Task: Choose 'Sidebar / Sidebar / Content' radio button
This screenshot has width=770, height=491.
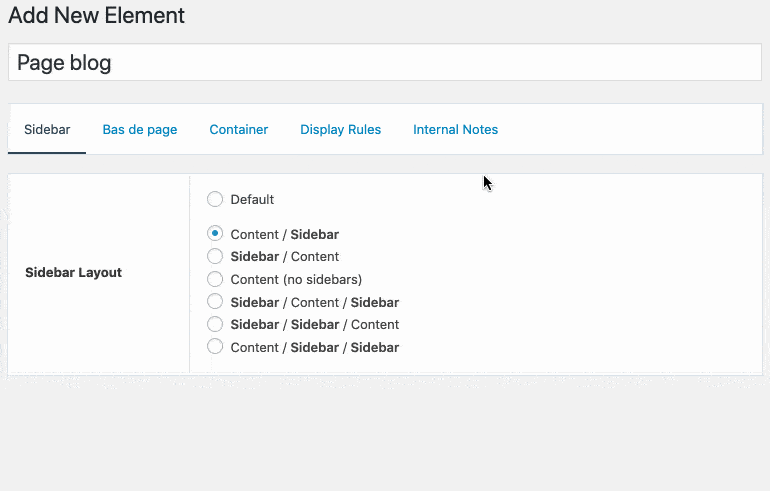Action: pyautogui.click(x=215, y=324)
